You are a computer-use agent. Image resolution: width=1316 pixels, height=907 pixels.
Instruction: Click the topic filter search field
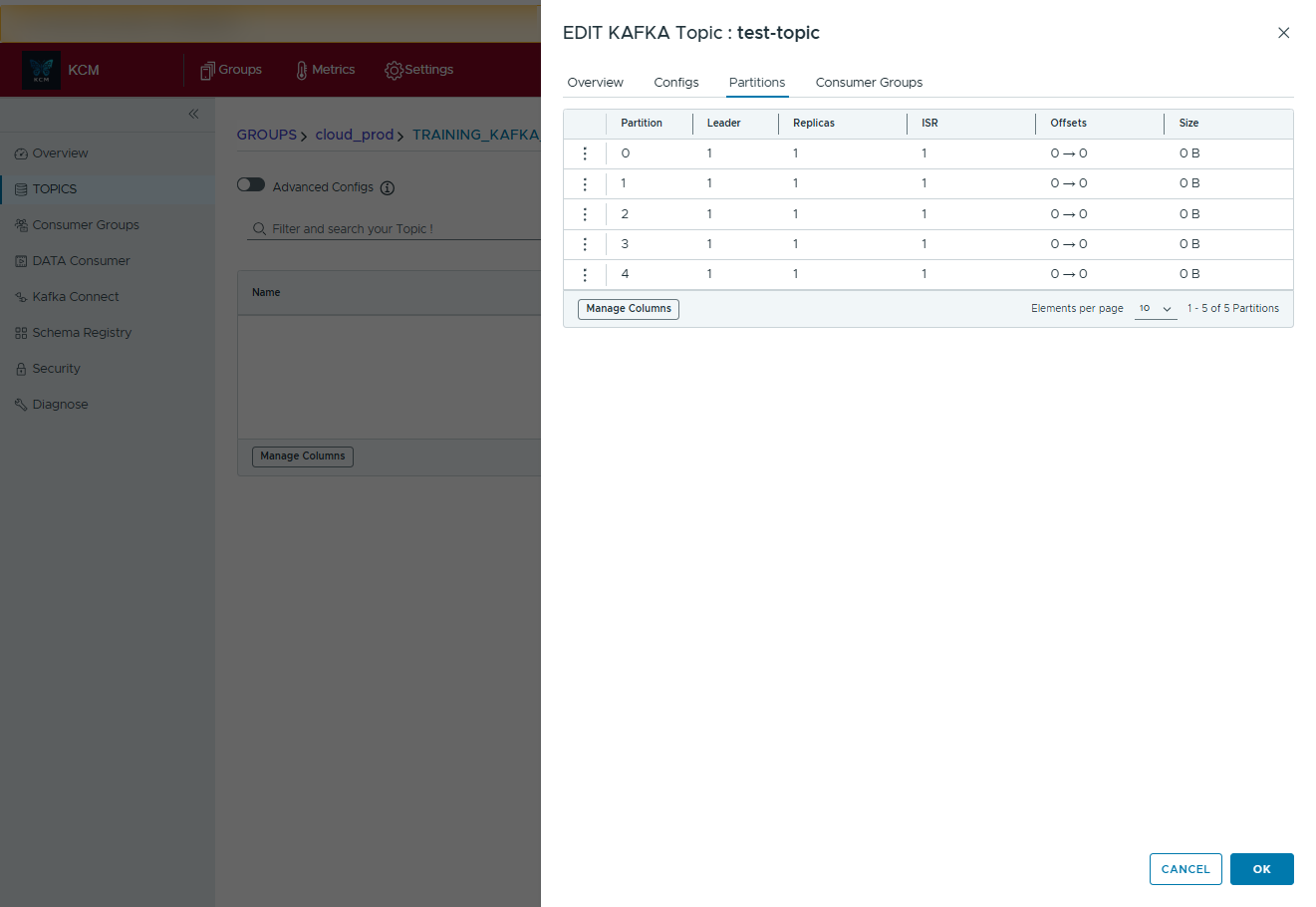click(398, 229)
